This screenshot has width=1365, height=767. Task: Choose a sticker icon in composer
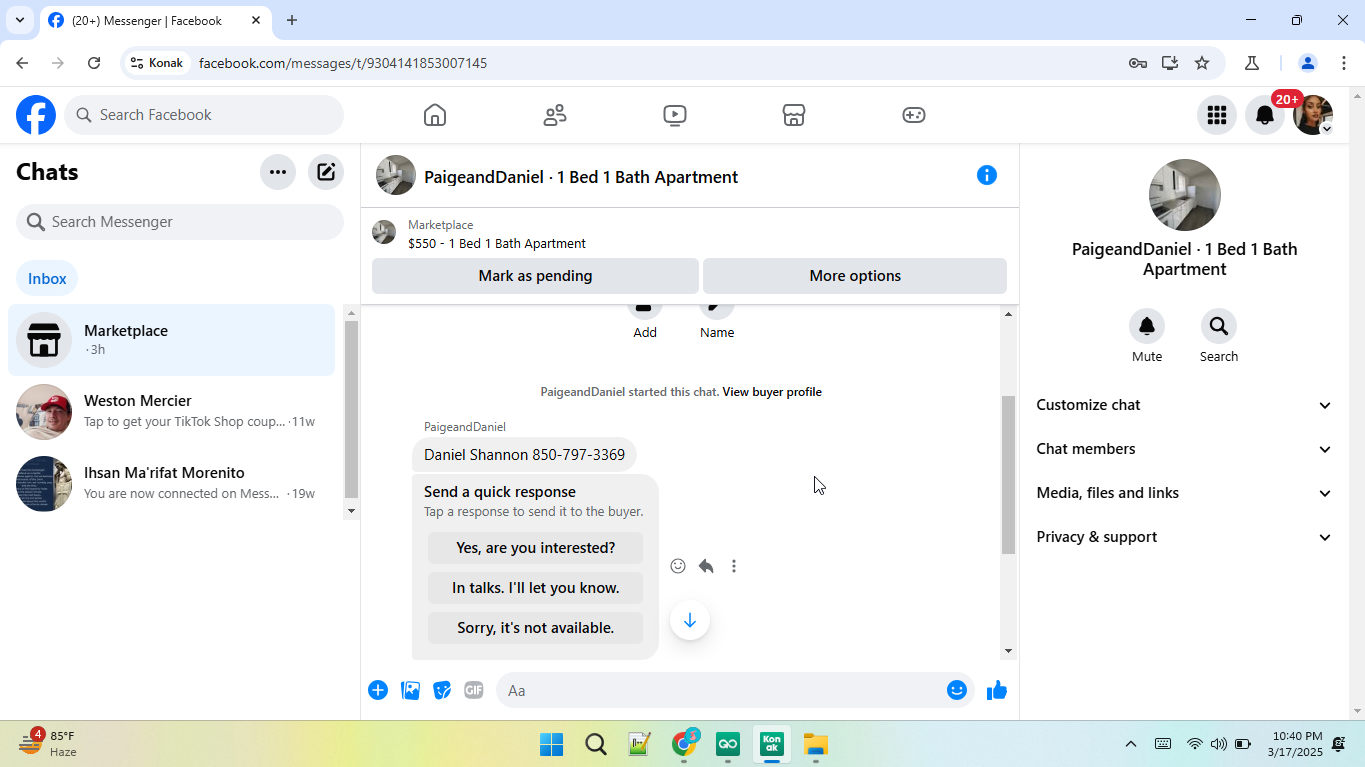pos(442,690)
